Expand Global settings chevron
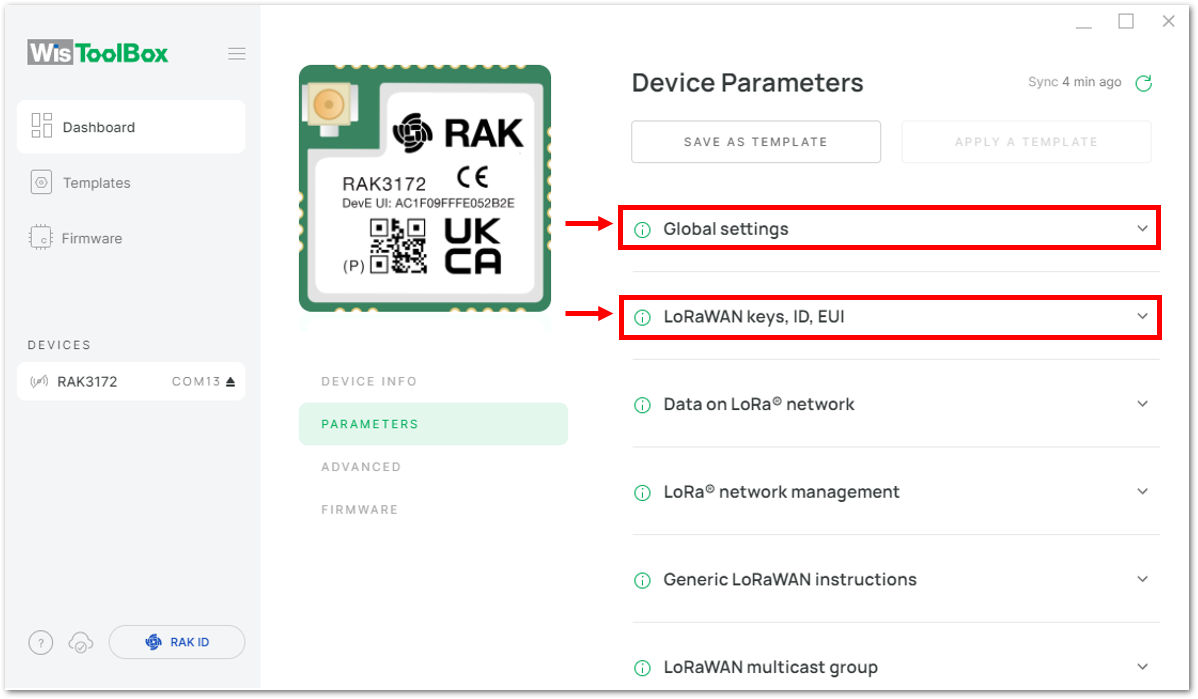The height and width of the screenshot is (699, 1198). [x=1142, y=228]
